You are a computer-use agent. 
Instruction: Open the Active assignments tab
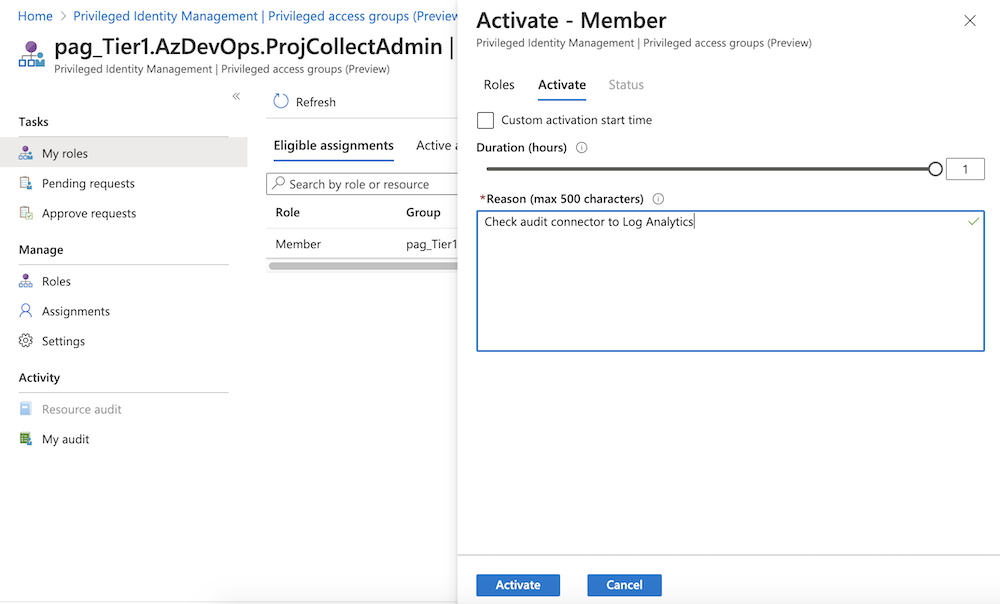436,145
